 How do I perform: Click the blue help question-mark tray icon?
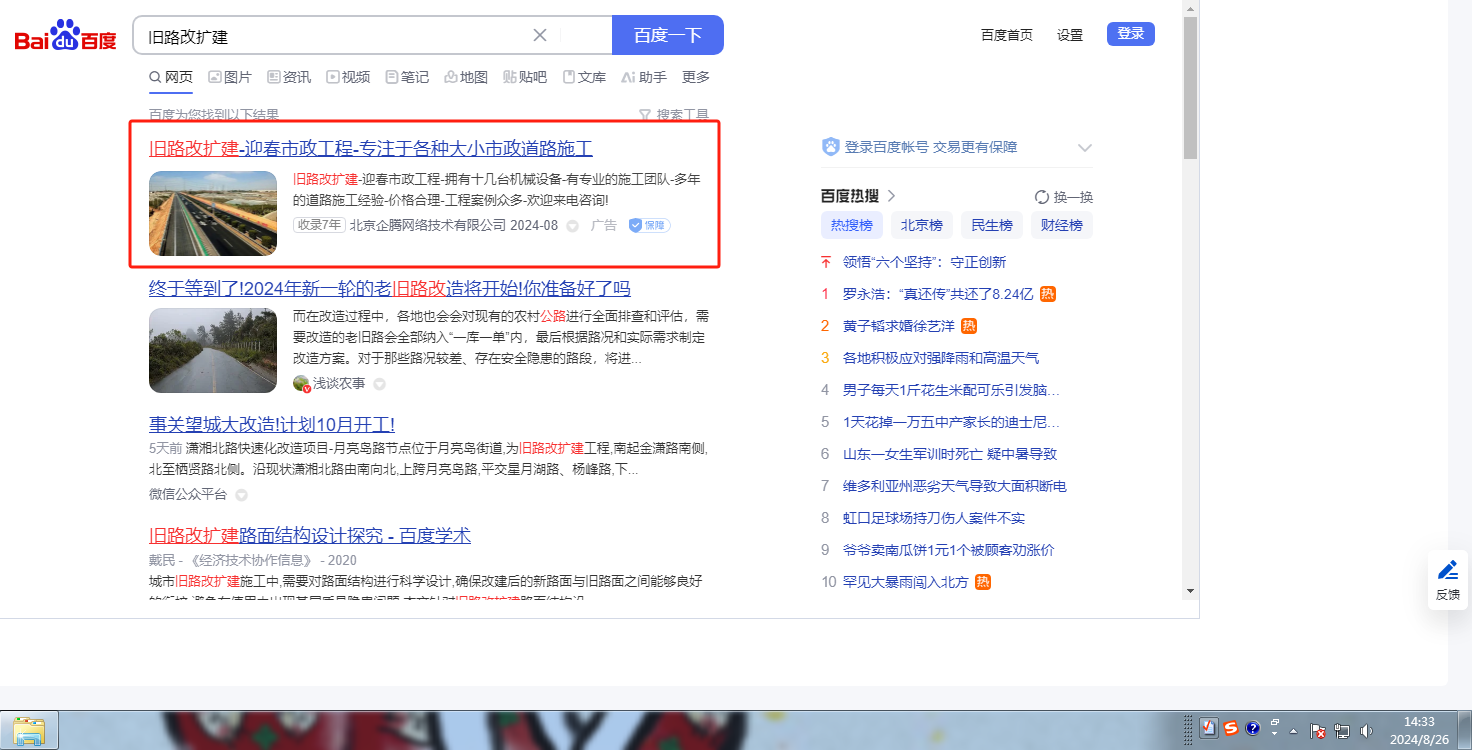pyautogui.click(x=1253, y=729)
